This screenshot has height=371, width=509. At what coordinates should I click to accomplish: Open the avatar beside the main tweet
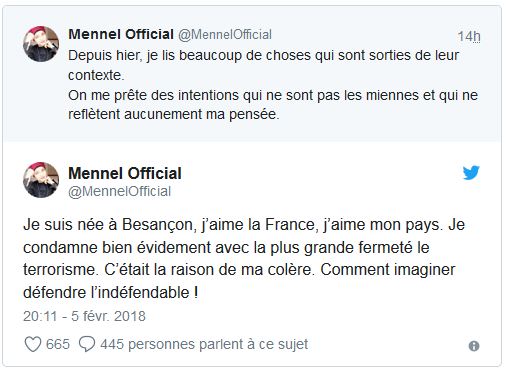tap(41, 180)
